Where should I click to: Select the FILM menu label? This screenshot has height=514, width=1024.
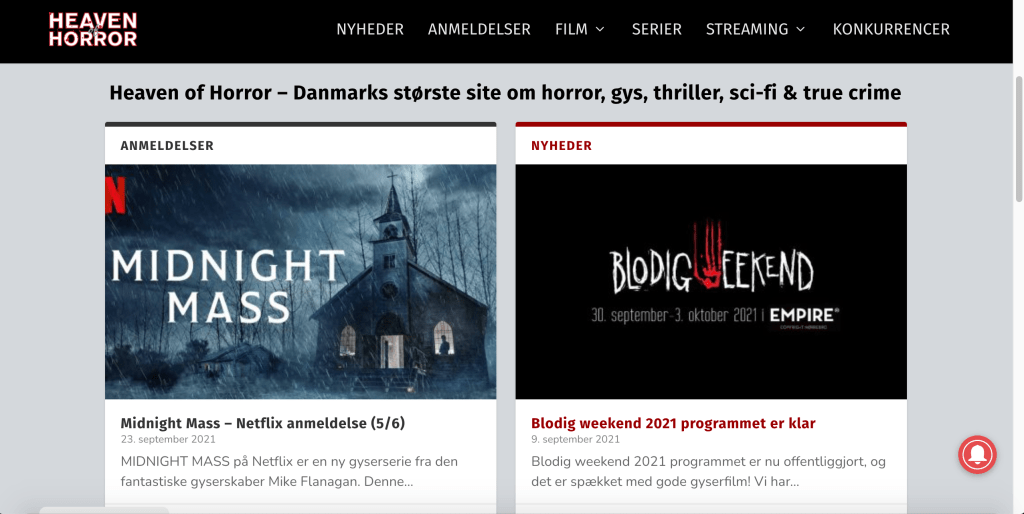coord(571,29)
